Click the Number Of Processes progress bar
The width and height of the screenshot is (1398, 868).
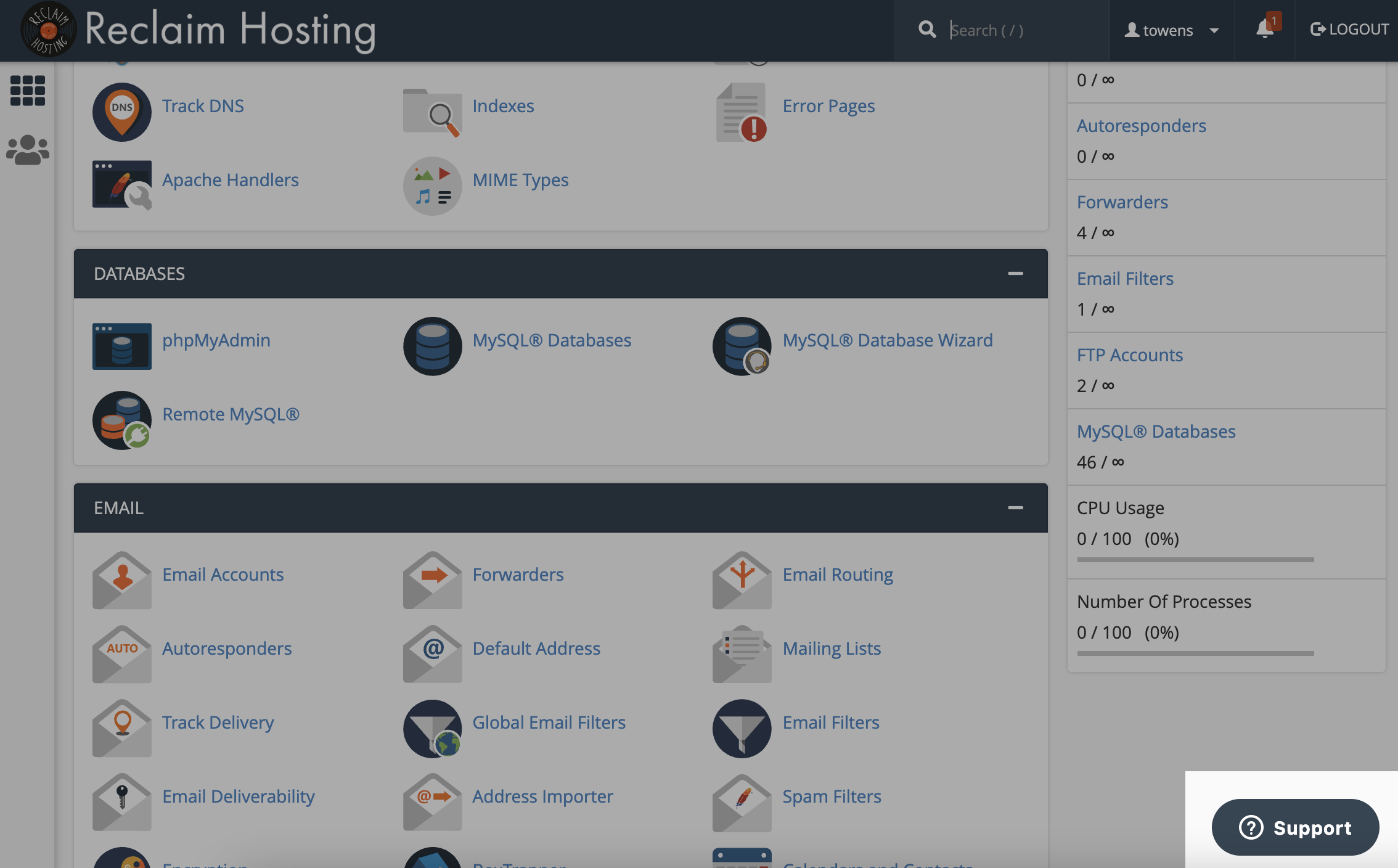pyautogui.click(x=1195, y=653)
